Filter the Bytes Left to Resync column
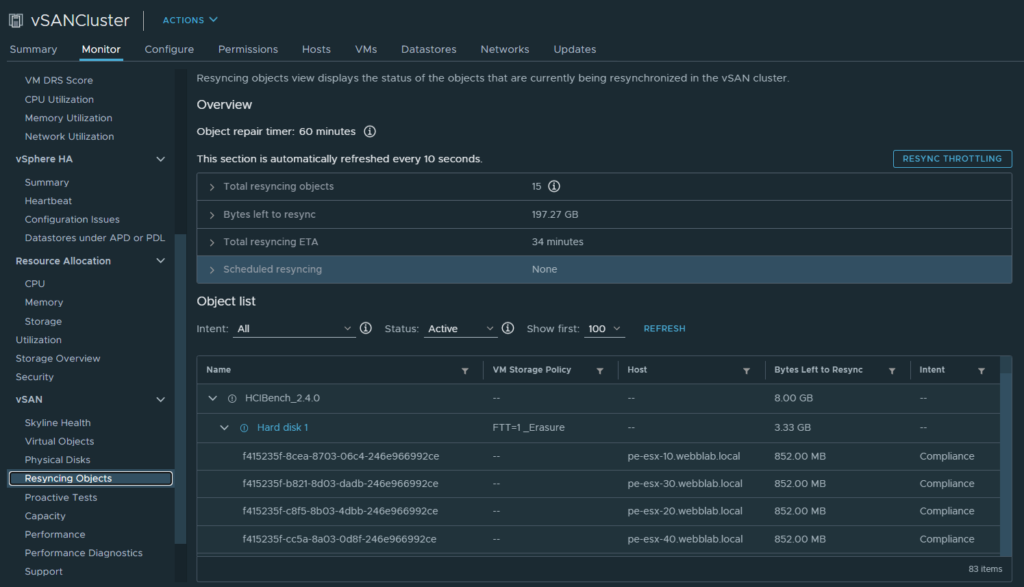This screenshot has width=1024, height=587. click(891, 370)
